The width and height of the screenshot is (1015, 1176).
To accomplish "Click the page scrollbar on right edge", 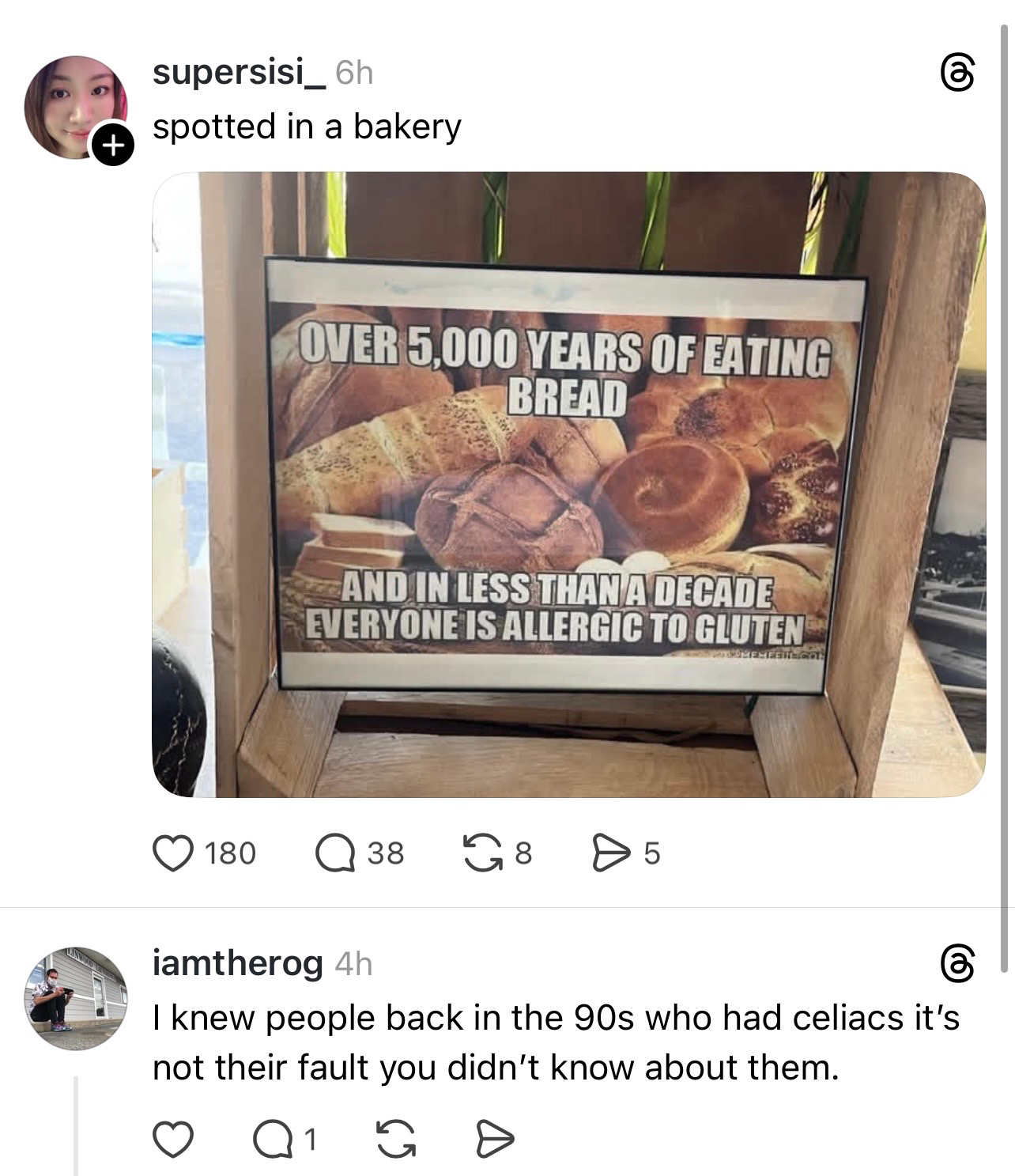I will 1004,475.
